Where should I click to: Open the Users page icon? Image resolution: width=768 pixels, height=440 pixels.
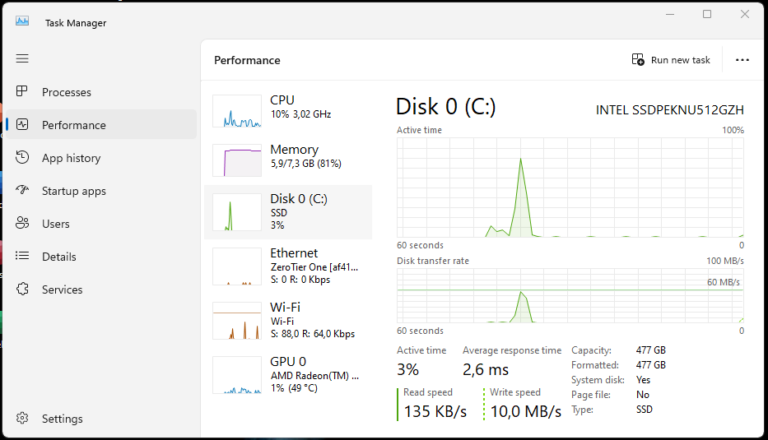[22, 224]
